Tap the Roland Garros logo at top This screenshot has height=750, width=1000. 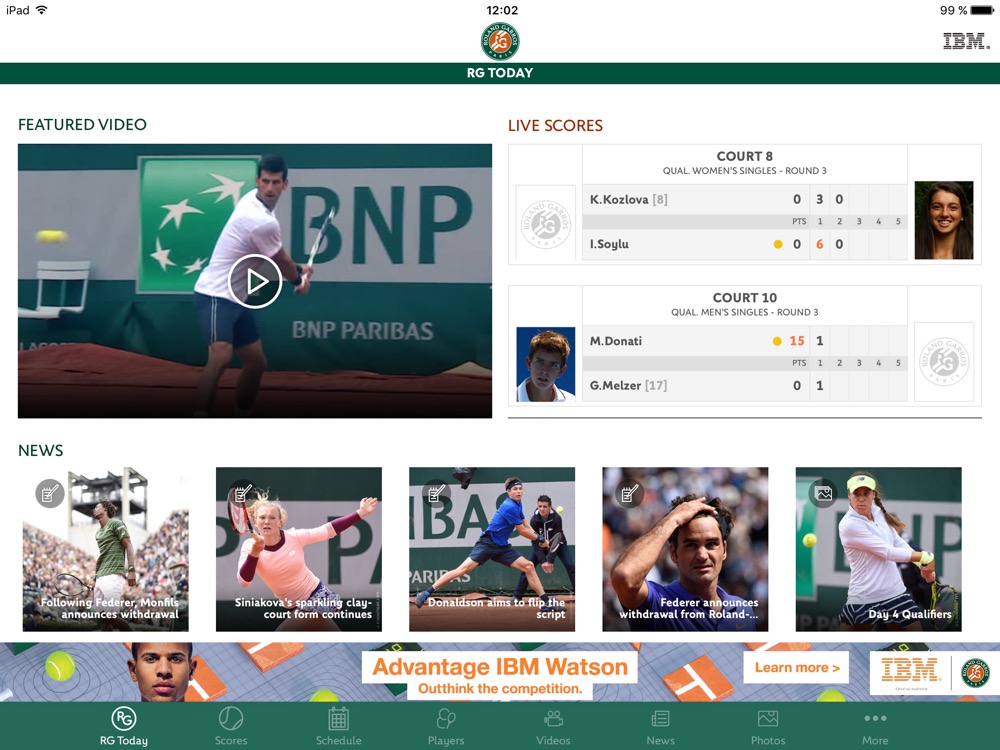pos(500,42)
